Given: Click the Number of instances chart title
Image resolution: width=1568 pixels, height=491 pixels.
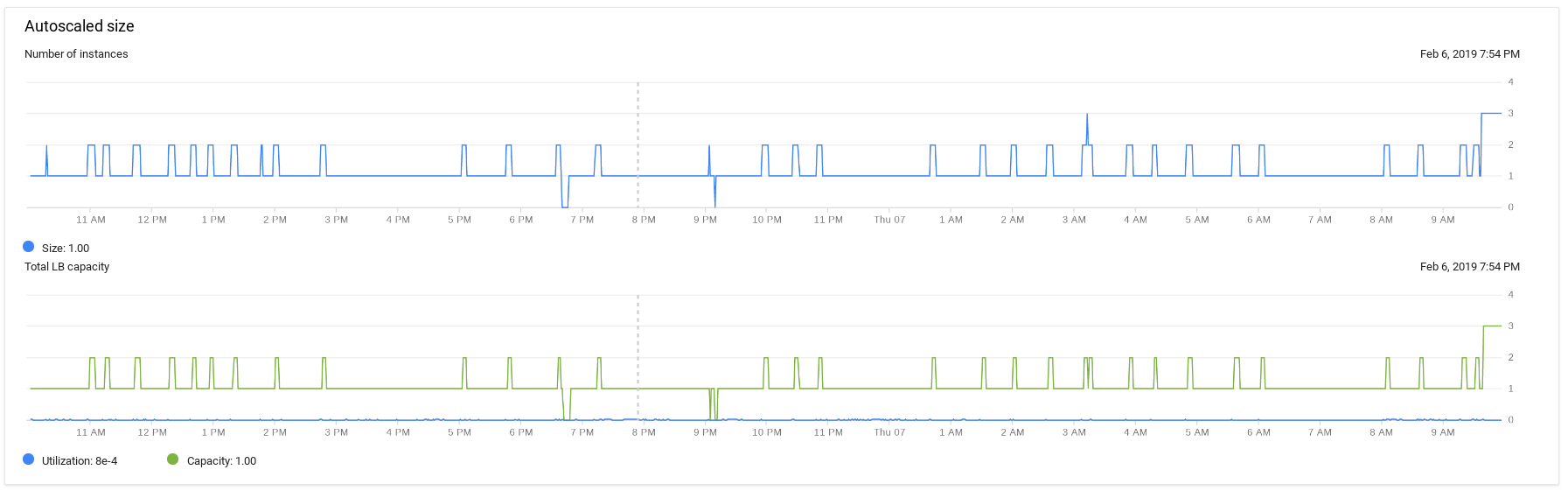Looking at the screenshot, I should (x=76, y=54).
